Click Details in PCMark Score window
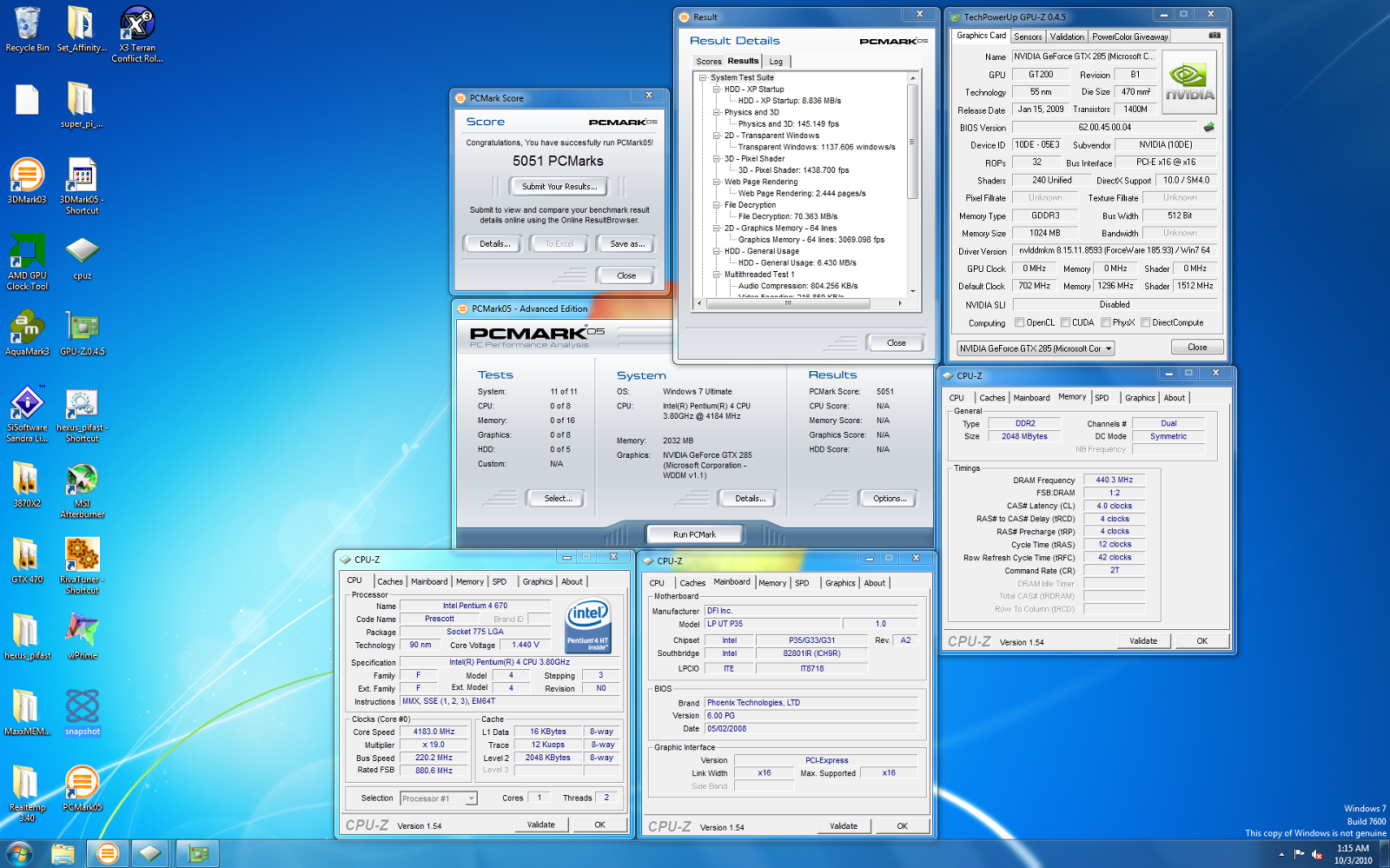The image size is (1390, 868). (495, 244)
